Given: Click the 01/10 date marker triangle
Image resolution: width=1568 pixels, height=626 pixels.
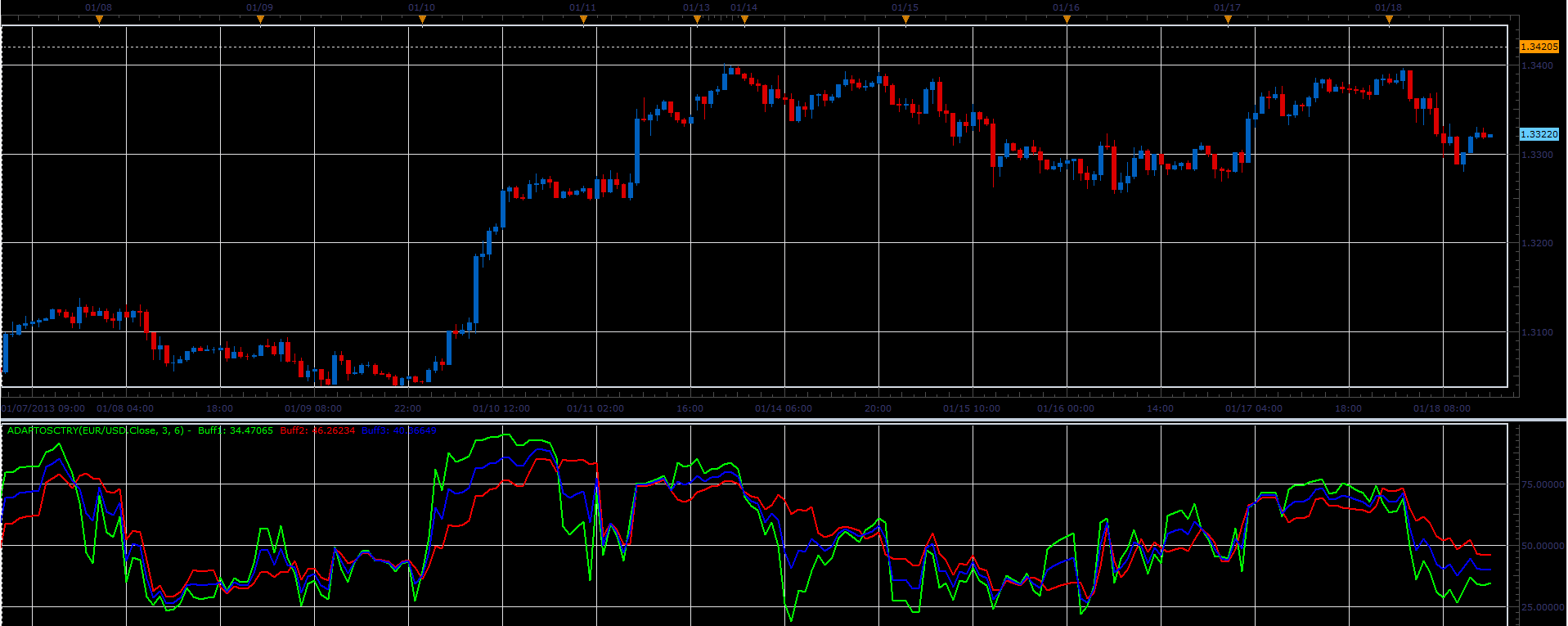Looking at the screenshot, I should coord(422,20).
